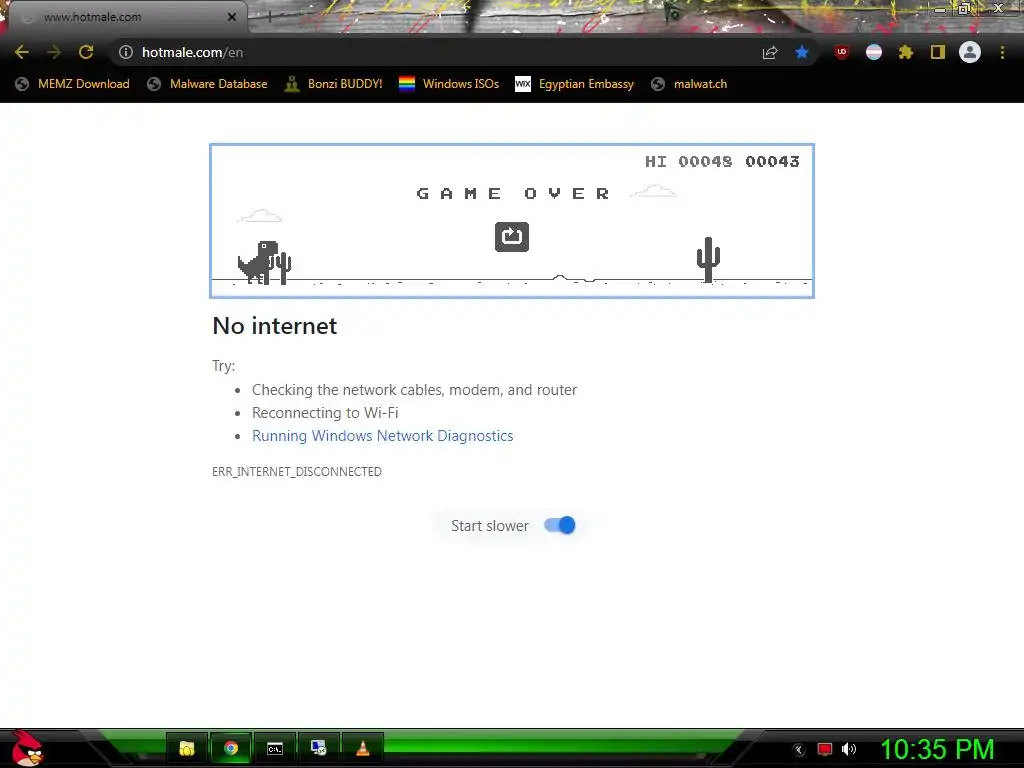This screenshot has width=1024, height=768.
Task: Open the profile avatar menu
Action: coord(970,52)
